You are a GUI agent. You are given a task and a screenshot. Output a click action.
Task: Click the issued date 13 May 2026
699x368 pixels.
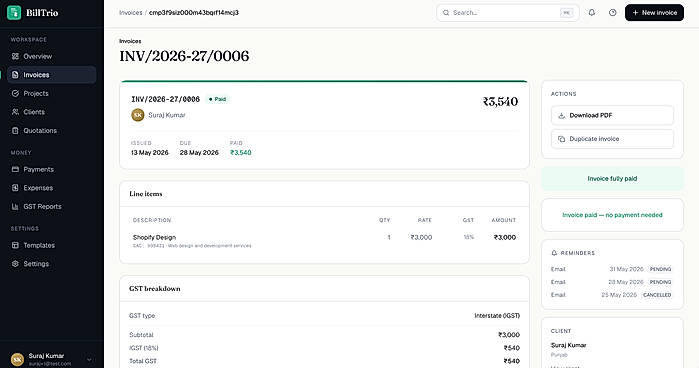tap(150, 153)
